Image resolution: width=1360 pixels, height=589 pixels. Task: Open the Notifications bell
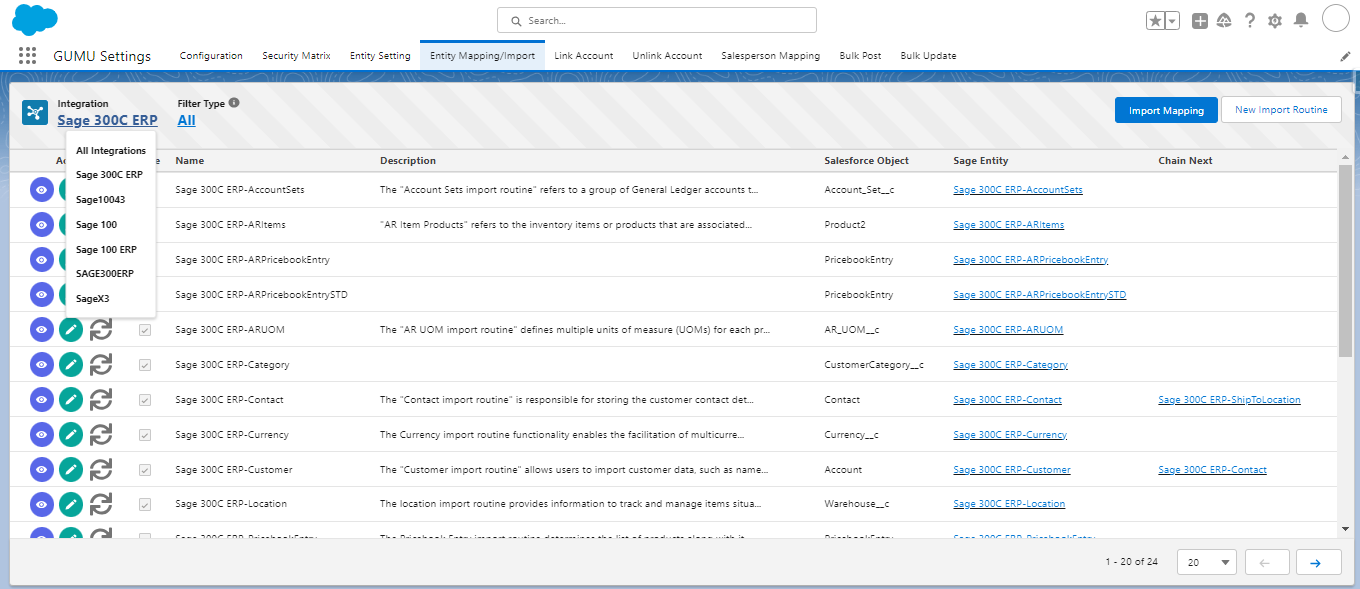(x=1300, y=21)
